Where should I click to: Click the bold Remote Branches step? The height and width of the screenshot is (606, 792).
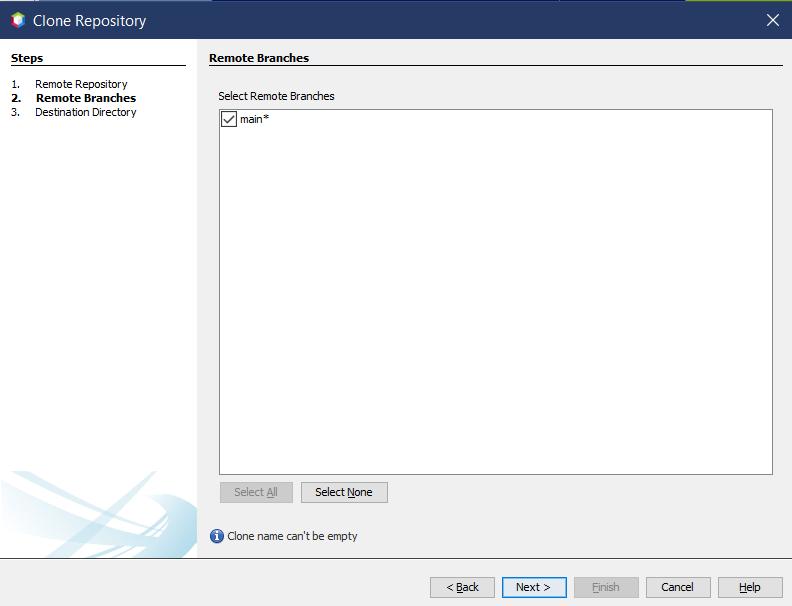(86, 98)
